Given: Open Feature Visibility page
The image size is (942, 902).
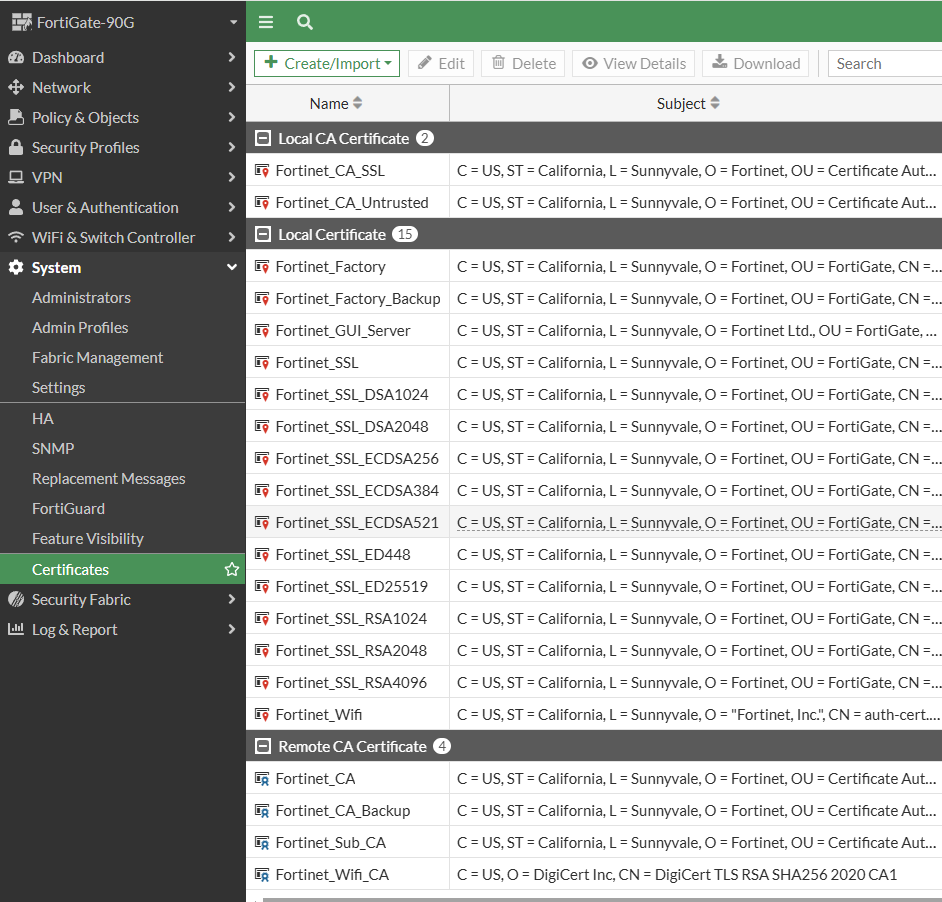Looking at the screenshot, I should coord(88,538).
